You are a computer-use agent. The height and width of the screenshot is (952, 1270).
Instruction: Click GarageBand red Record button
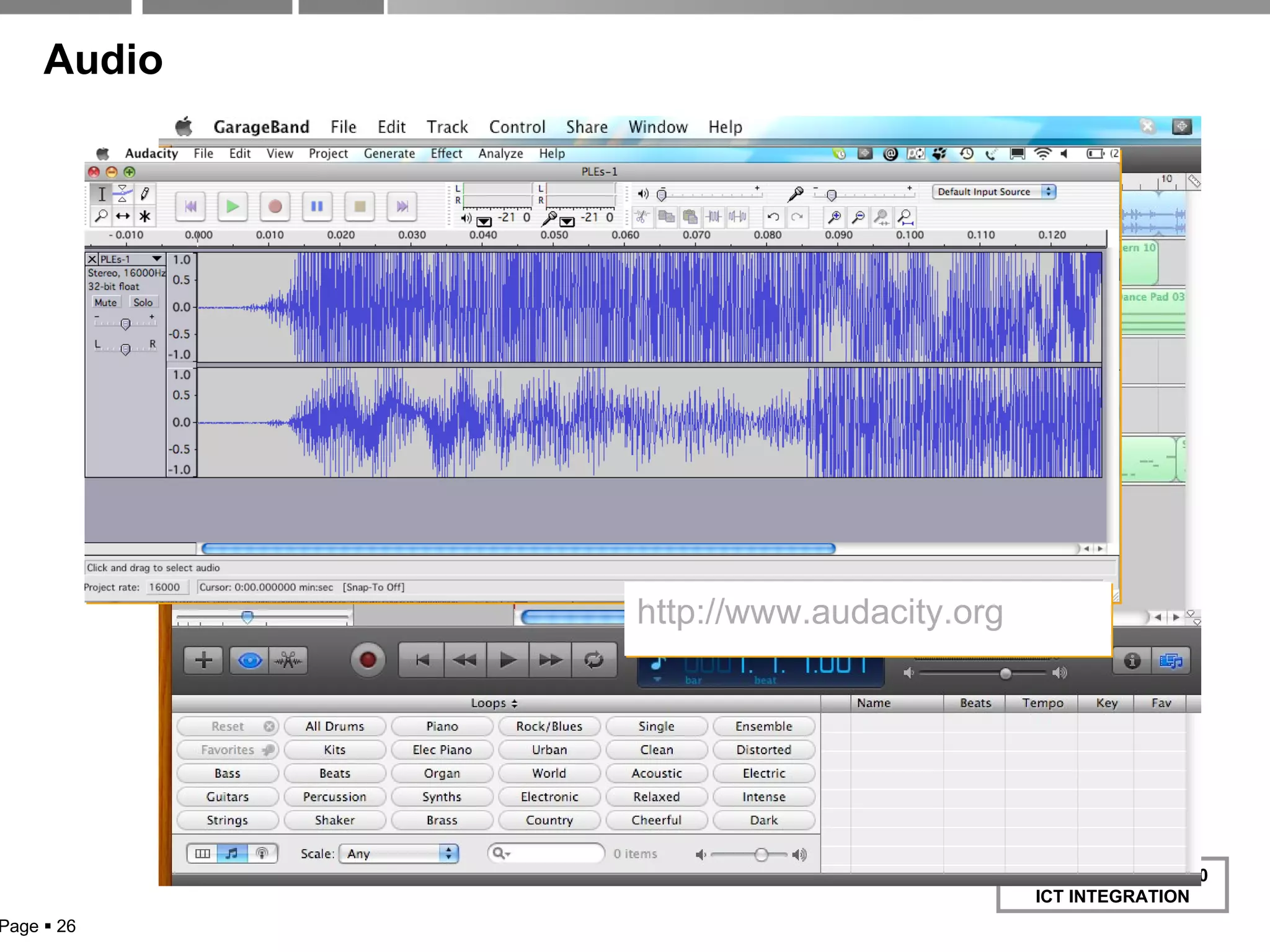pos(368,660)
